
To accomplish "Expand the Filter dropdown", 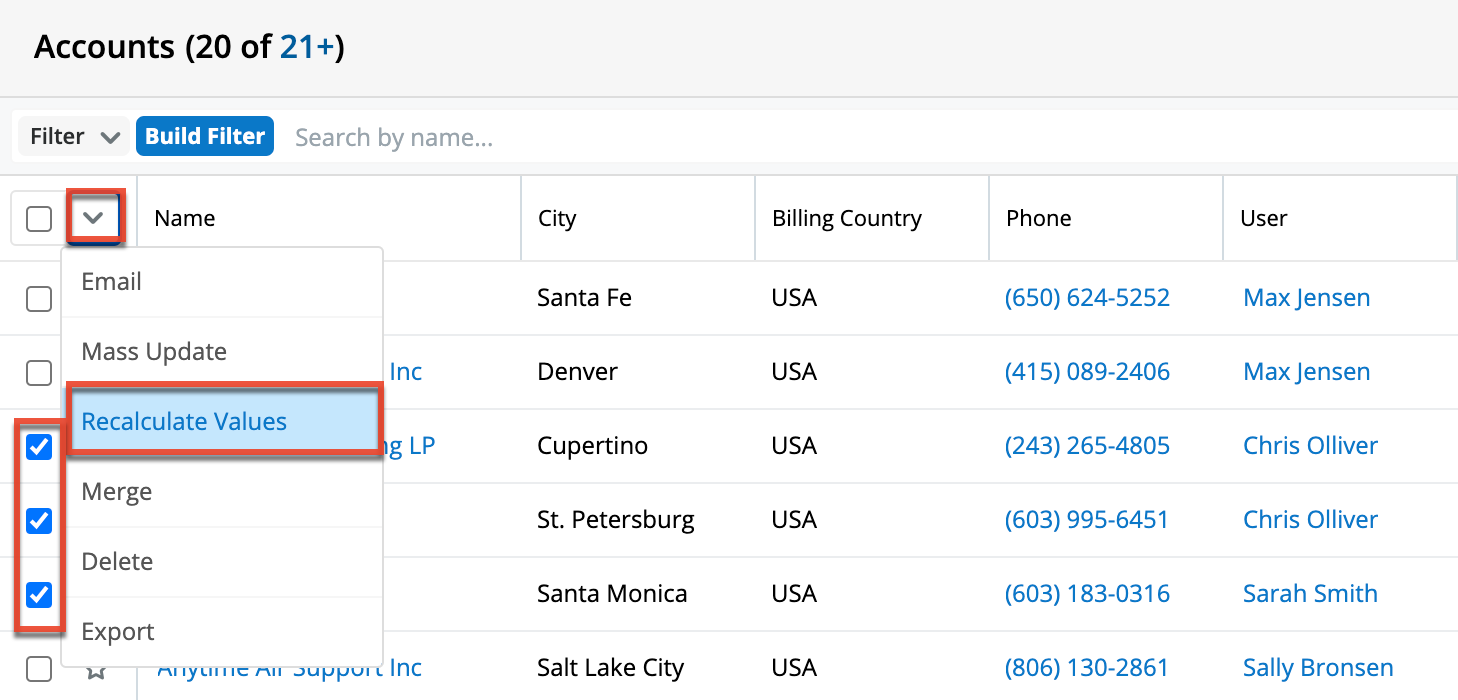I will pyautogui.click(x=74, y=137).
